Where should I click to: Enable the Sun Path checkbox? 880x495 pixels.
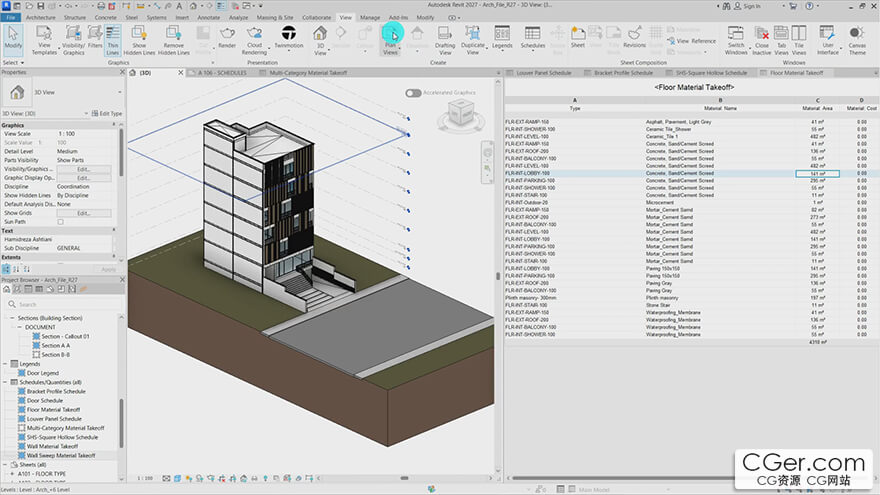point(61,222)
